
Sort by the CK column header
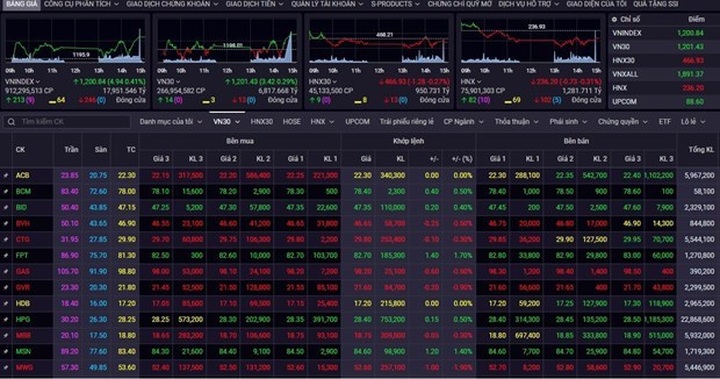tap(20, 150)
